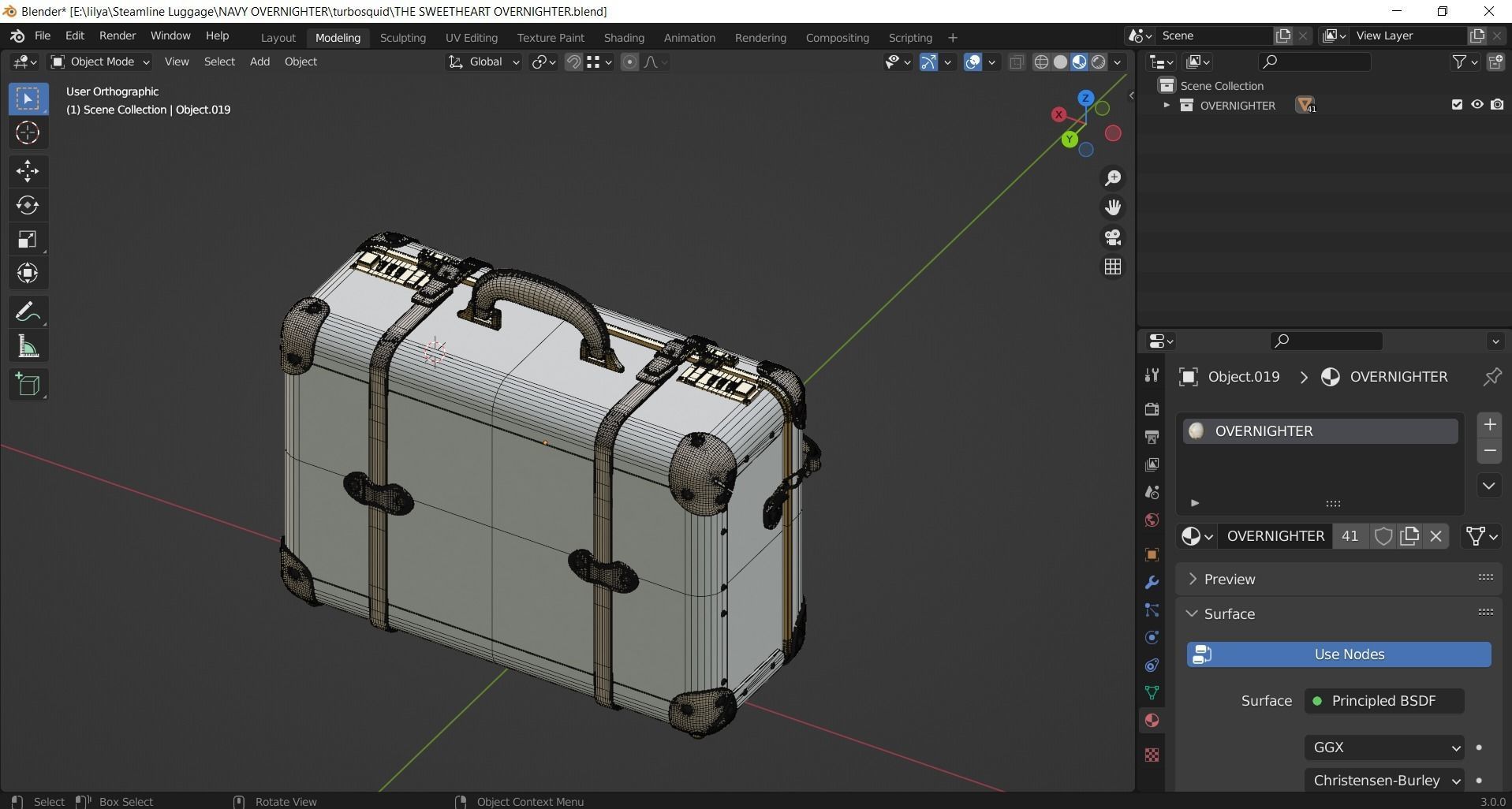The height and width of the screenshot is (809, 1512).
Task: Toggle pin on properties editor
Action: pos(1491,377)
